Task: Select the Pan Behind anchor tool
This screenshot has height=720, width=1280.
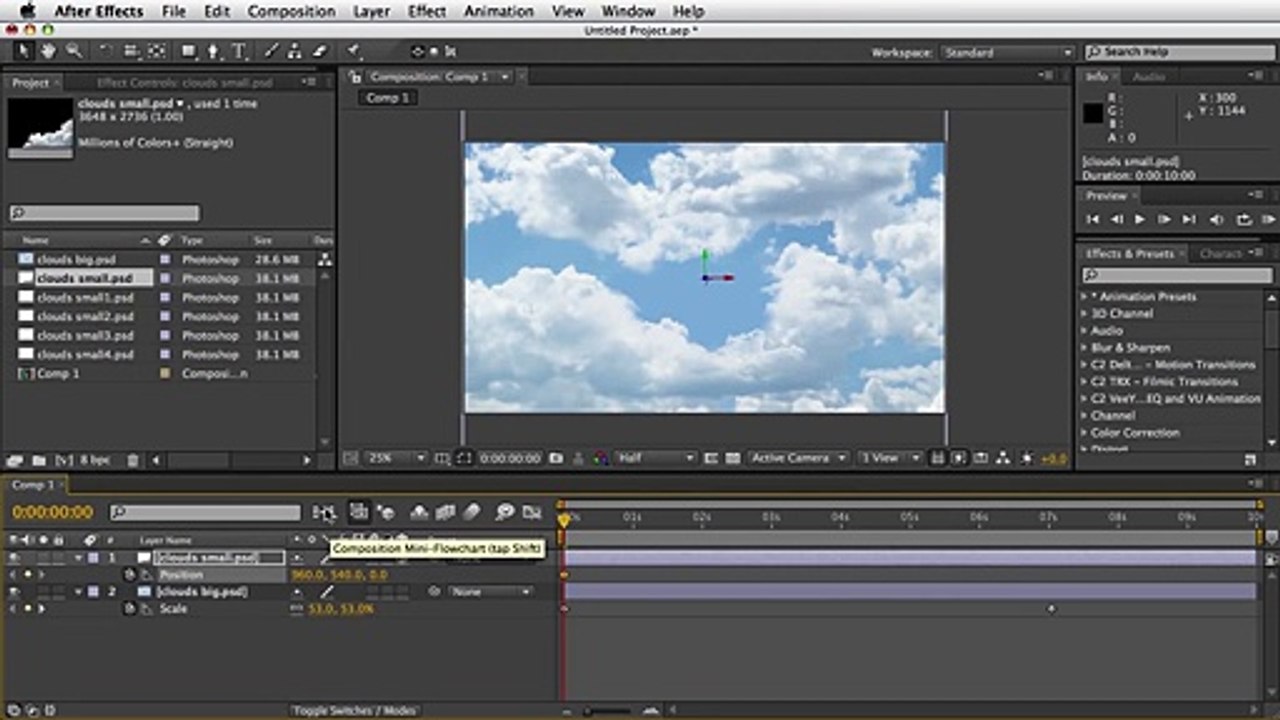Action: (157, 51)
